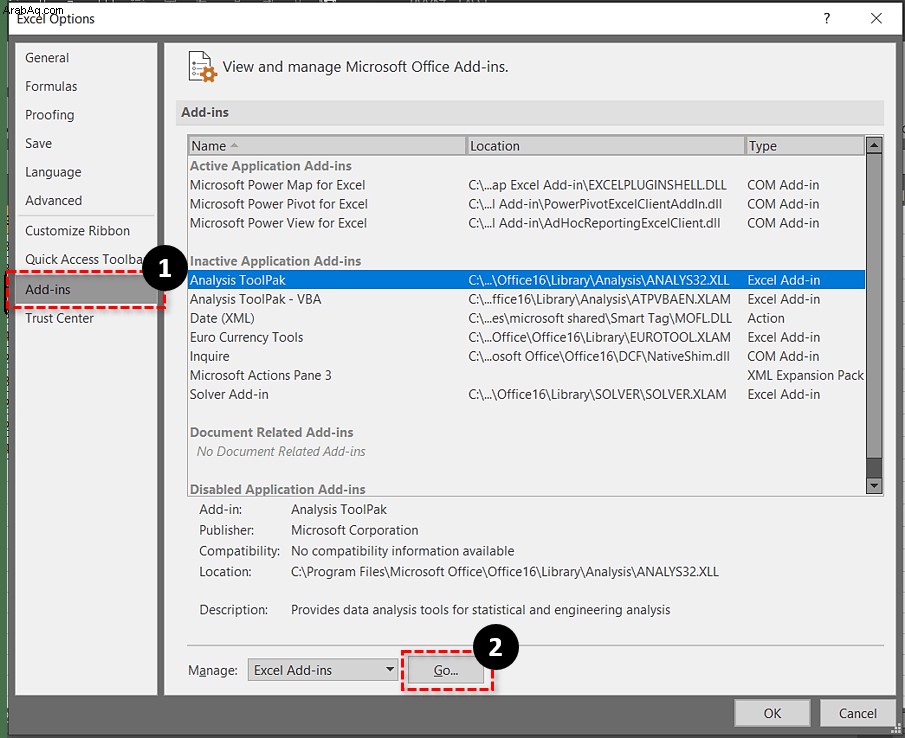Close the Excel Options dialog
The height and width of the screenshot is (738, 905).
(876, 18)
